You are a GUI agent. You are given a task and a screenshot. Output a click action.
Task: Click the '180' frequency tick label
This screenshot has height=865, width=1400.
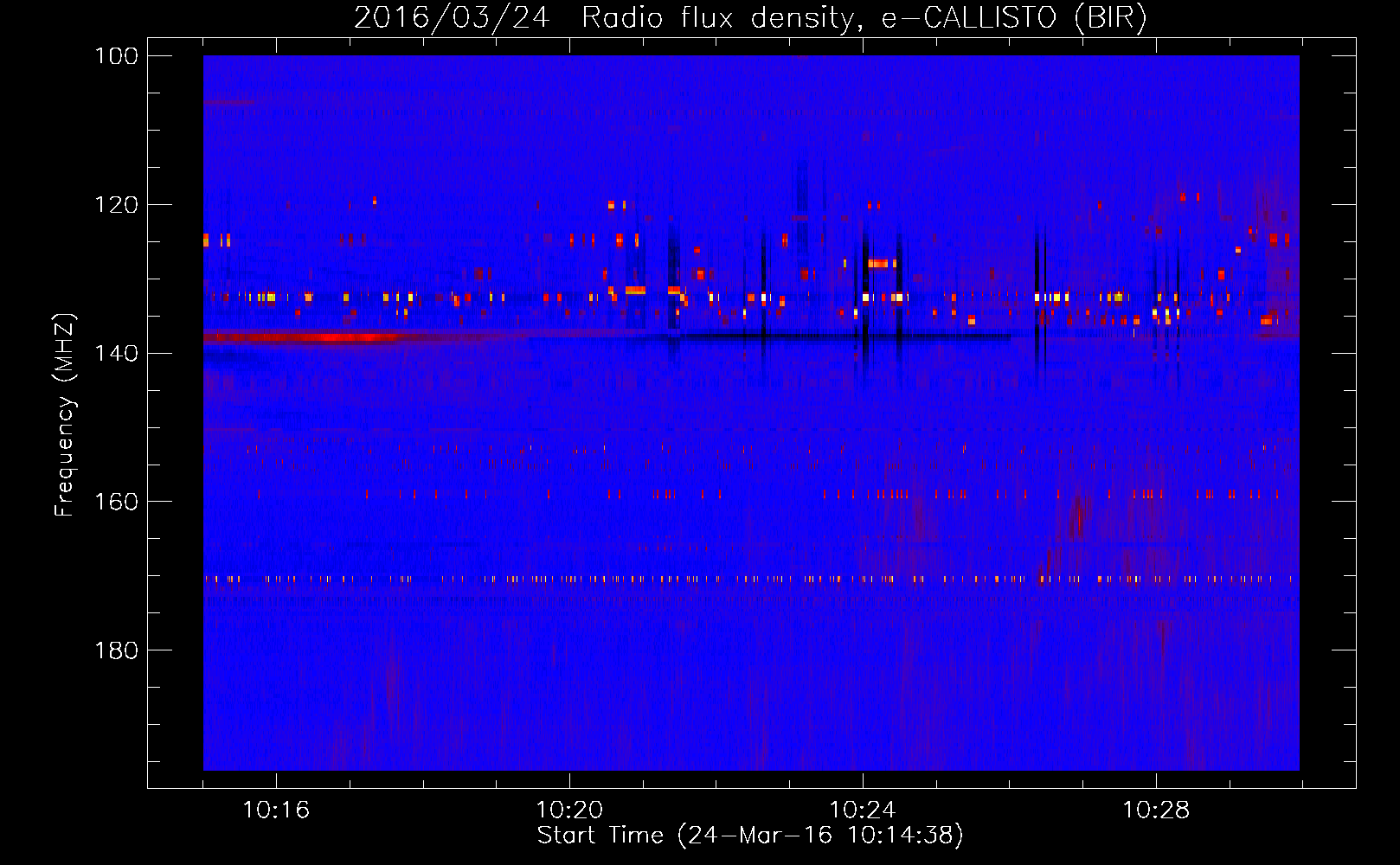pos(117,650)
